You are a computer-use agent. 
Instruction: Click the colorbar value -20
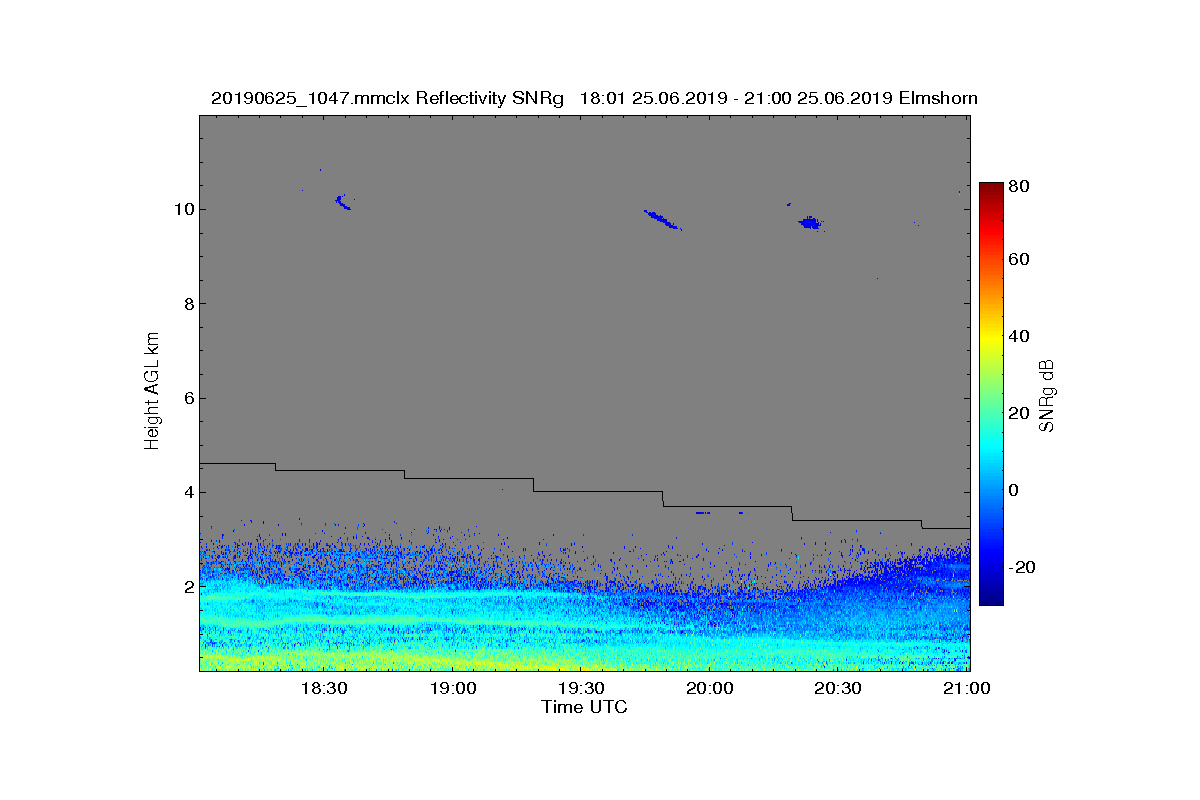coord(1023,567)
